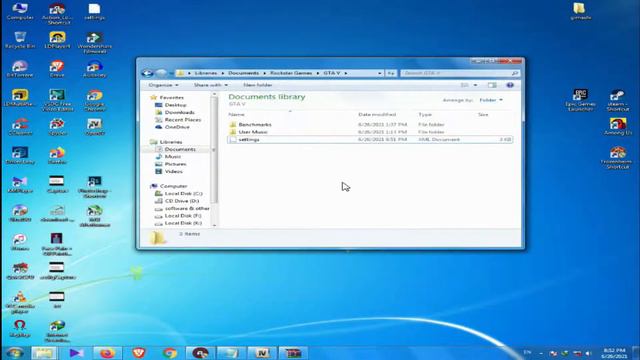640x360 pixels.
Task: Click the taskbar clock and date
Action: (614, 353)
